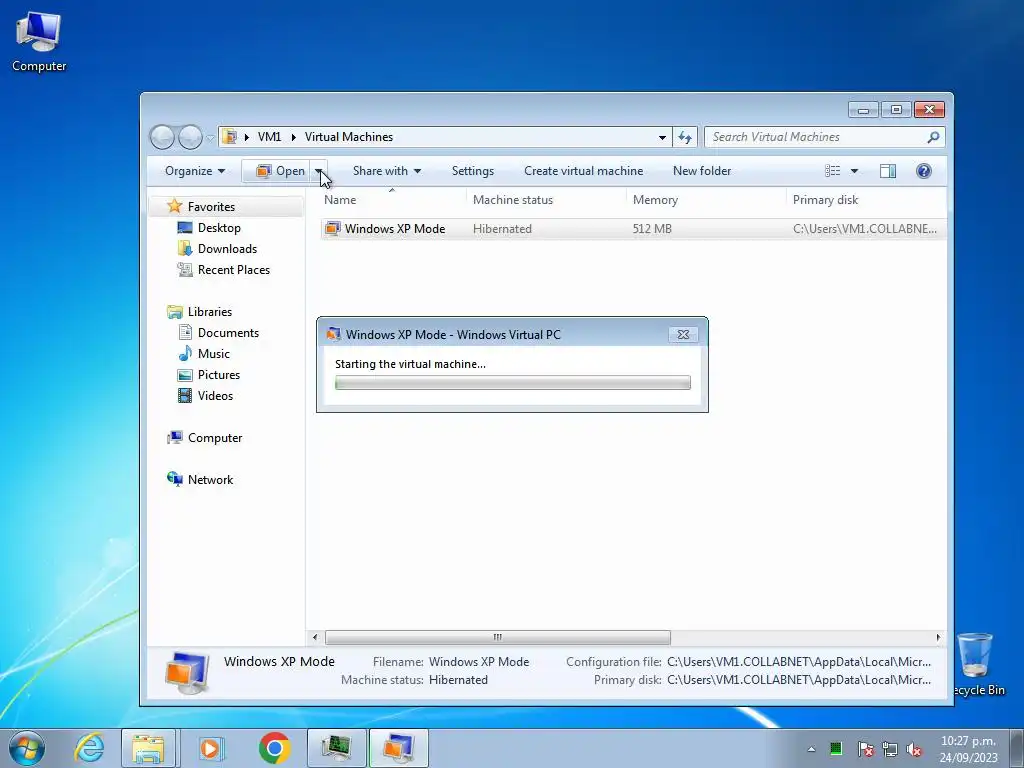Click Create virtual machine
The height and width of the screenshot is (768, 1024).
pos(583,171)
